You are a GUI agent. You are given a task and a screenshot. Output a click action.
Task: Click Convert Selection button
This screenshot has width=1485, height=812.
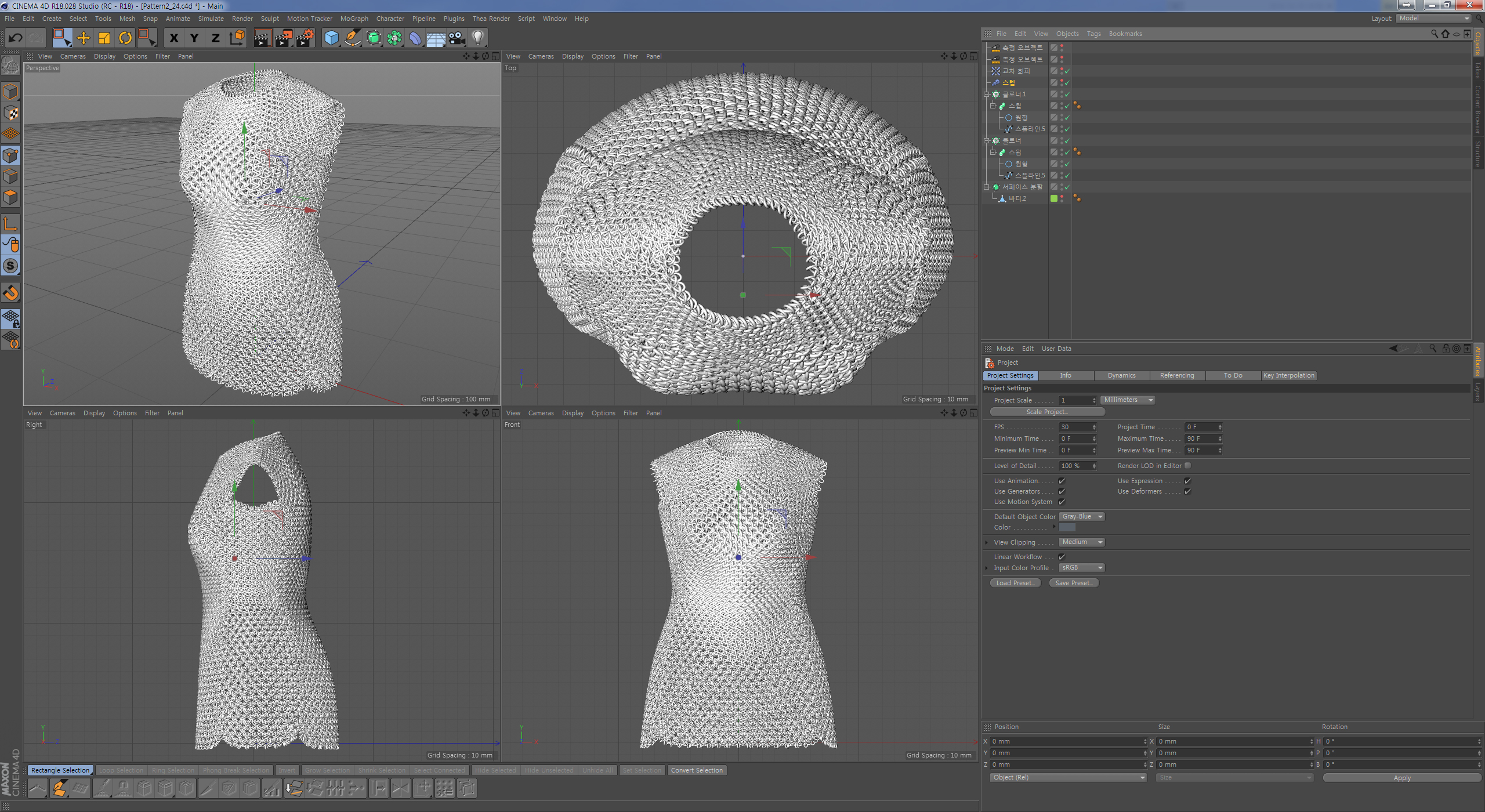697,770
